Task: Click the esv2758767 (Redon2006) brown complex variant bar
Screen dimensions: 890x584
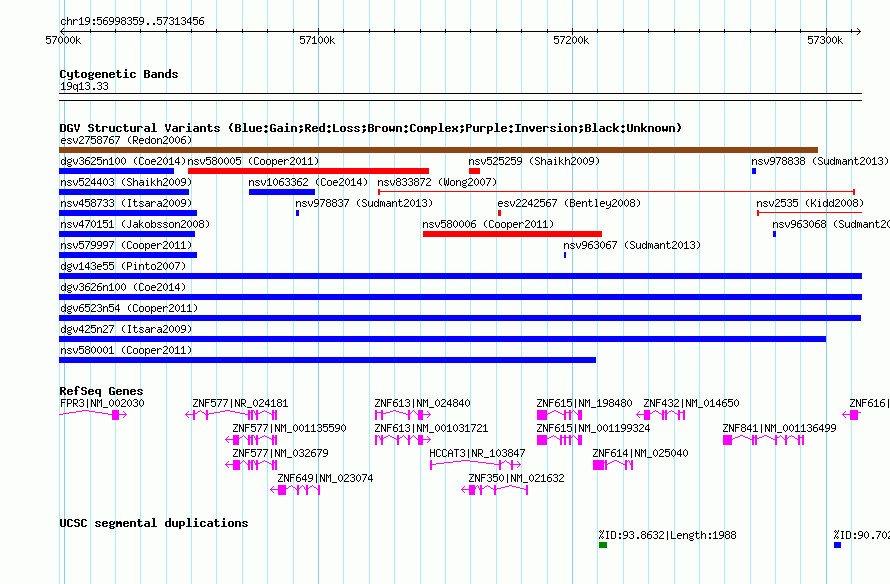Action: [x=438, y=150]
